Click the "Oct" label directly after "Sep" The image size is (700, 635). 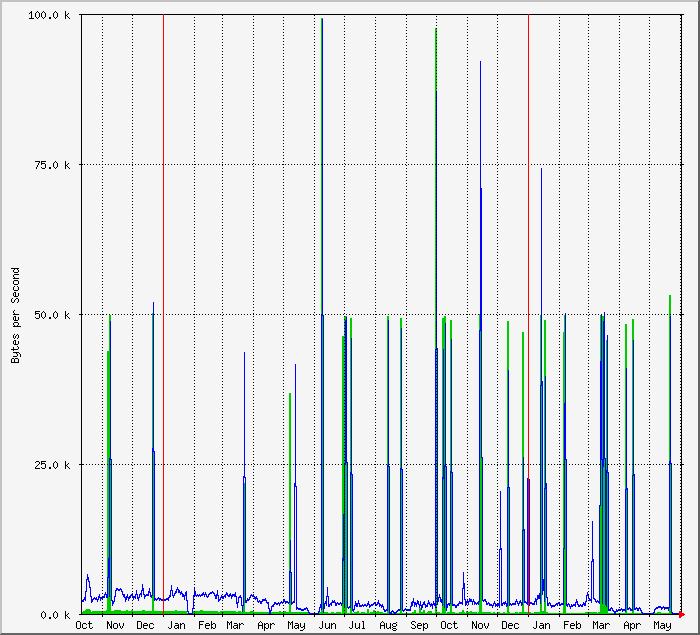[x=449, y=625]
